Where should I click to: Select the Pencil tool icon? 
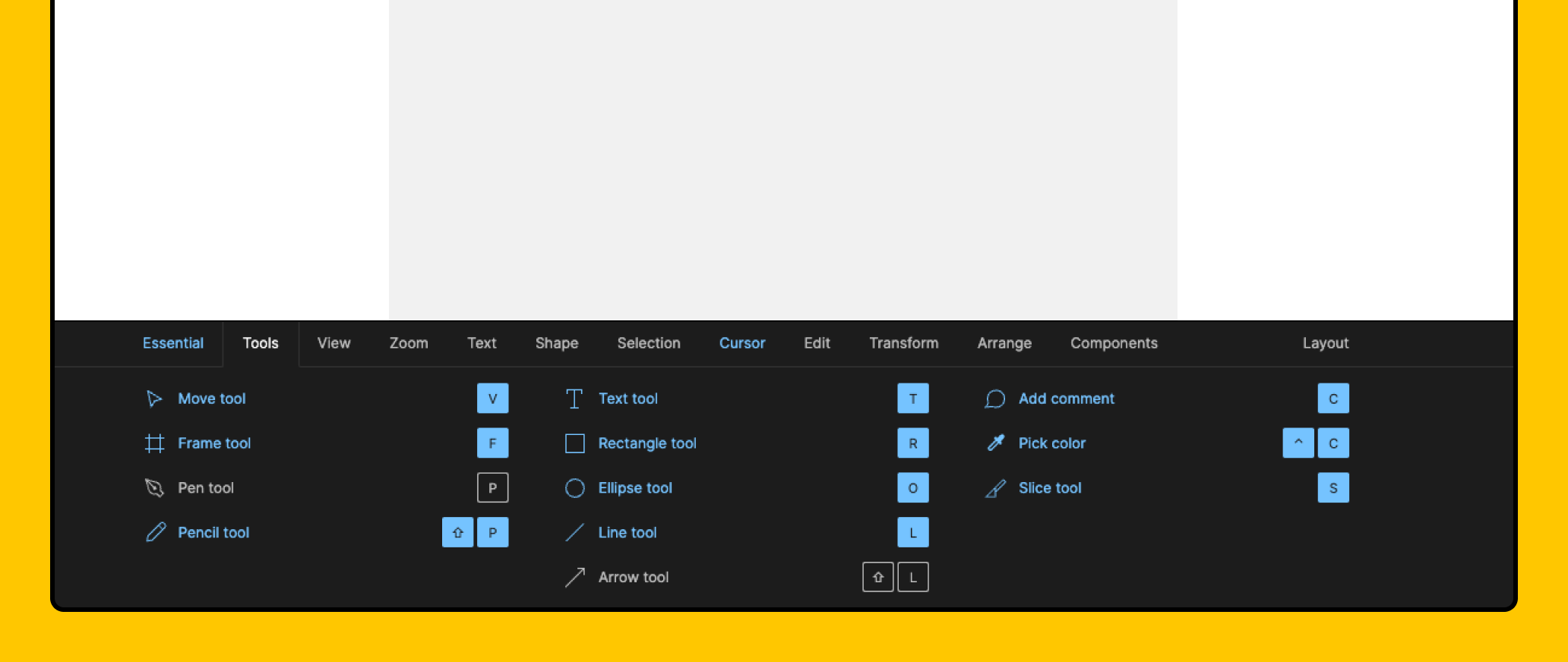156,532
